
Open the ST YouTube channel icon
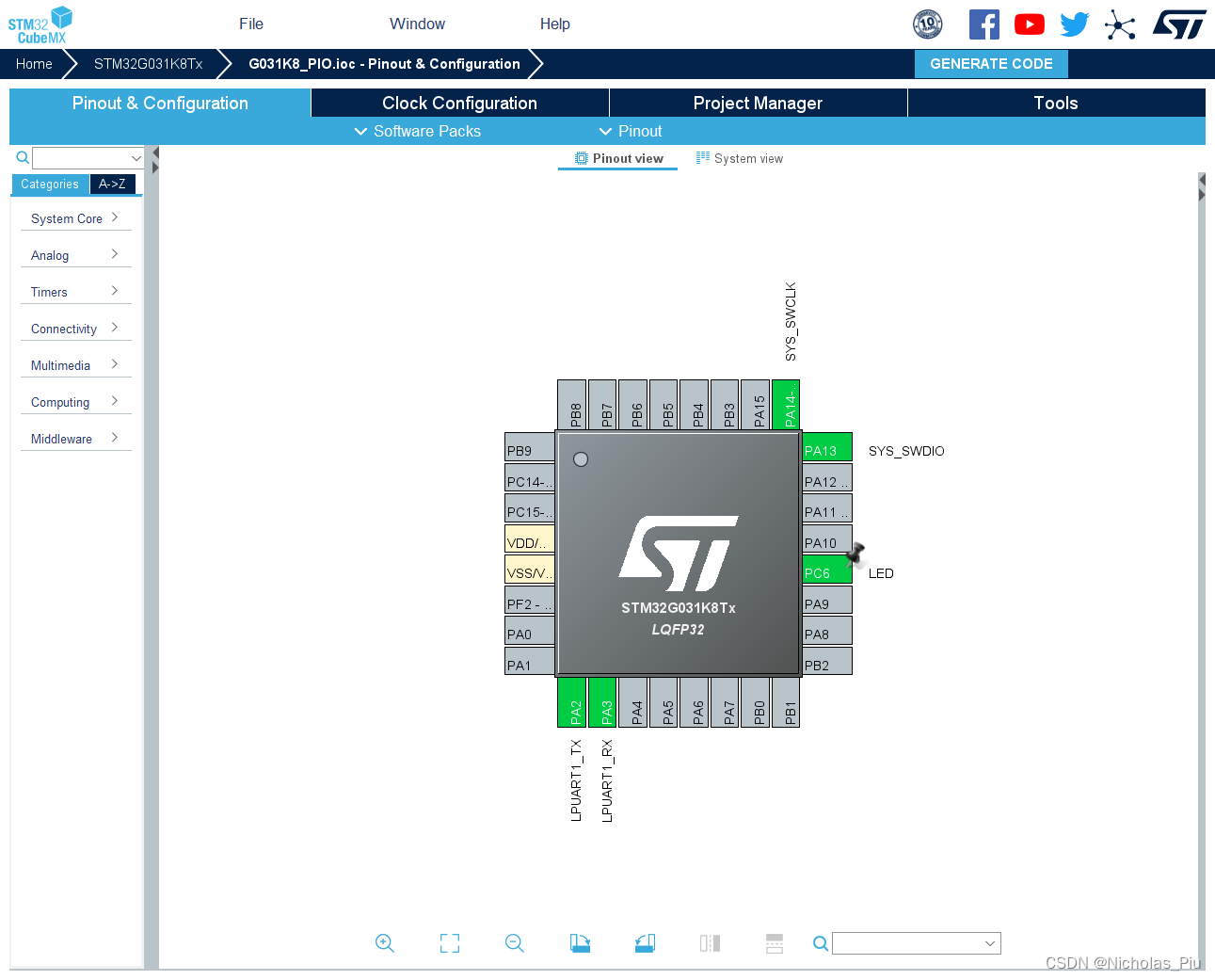[1029, 24]
